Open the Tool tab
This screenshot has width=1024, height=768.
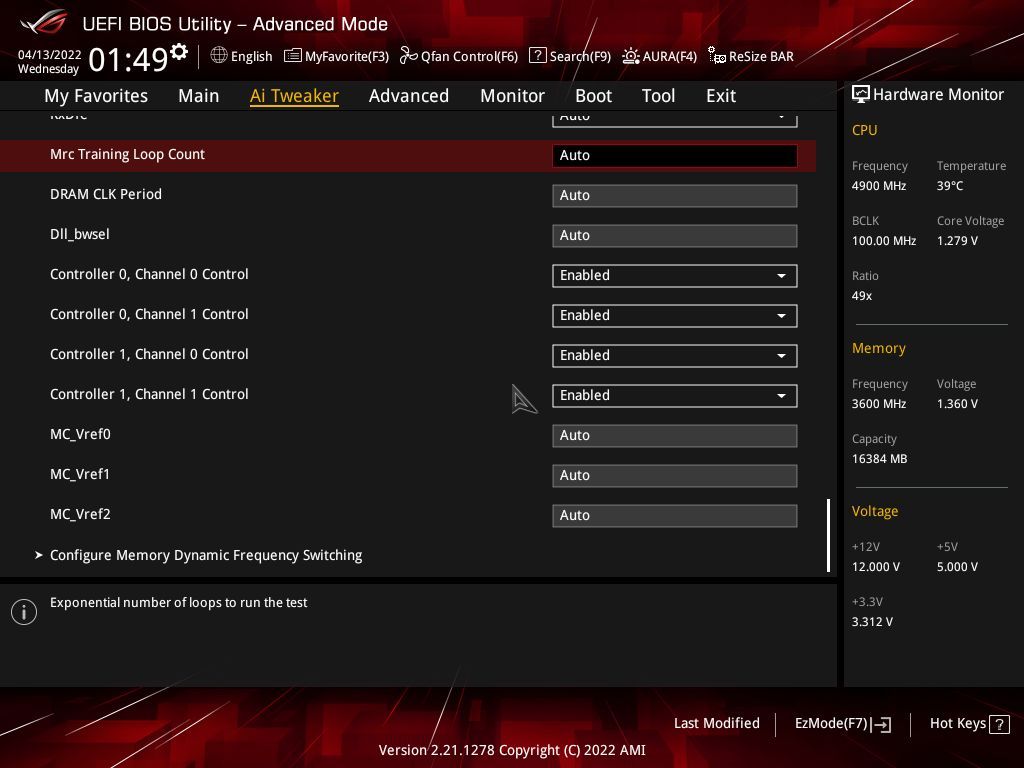[658, 96]
